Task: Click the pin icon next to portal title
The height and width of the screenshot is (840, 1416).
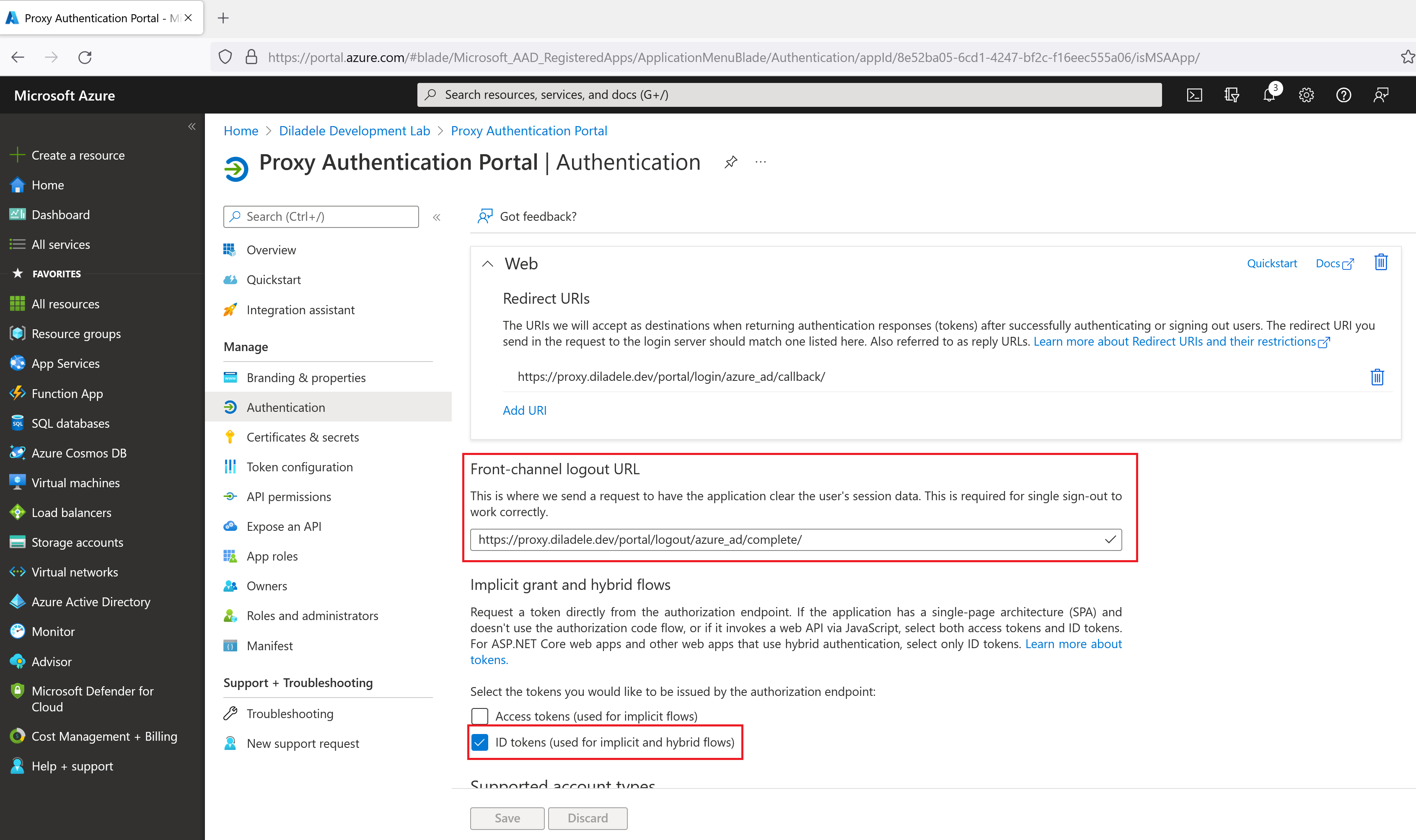Action: click(729, 163)
